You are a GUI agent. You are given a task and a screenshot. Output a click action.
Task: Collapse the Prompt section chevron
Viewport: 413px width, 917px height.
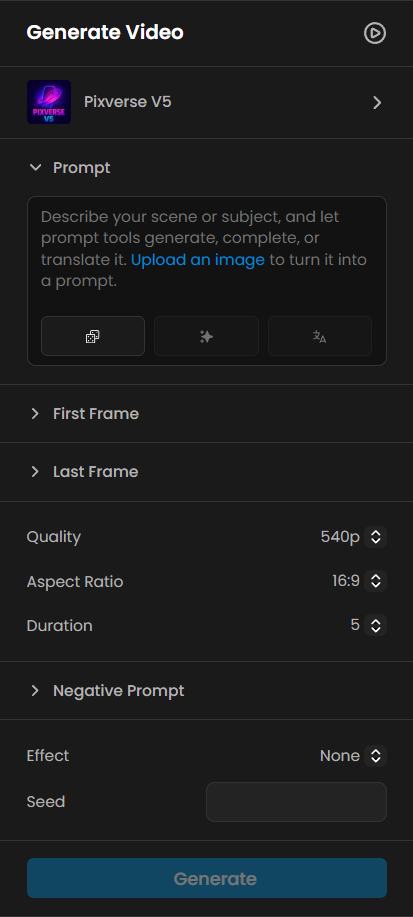pyautogui.click(x=36, y=168)
